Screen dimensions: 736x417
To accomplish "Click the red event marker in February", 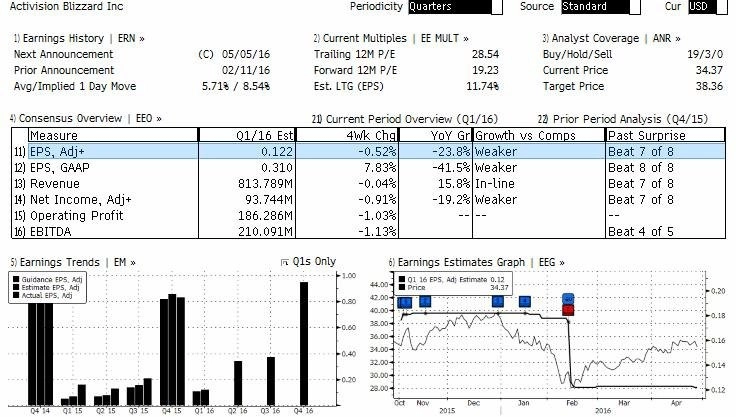I will click(568, 310).
